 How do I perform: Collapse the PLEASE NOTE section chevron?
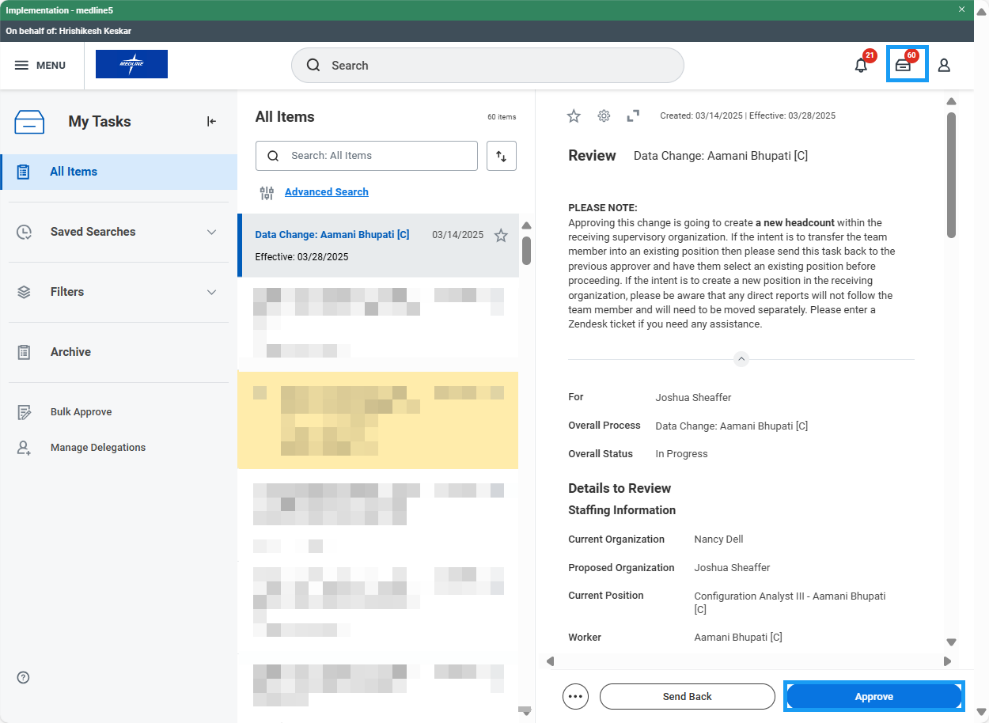[x=741, y=359]
